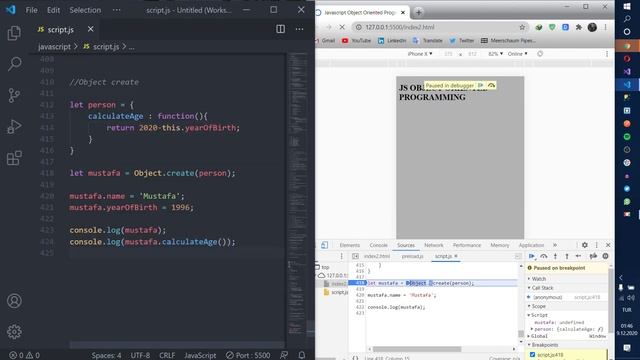Toggle pause on exceptions in DevTools
Viewport: 640px width, 360px height.
click(605, 256)
